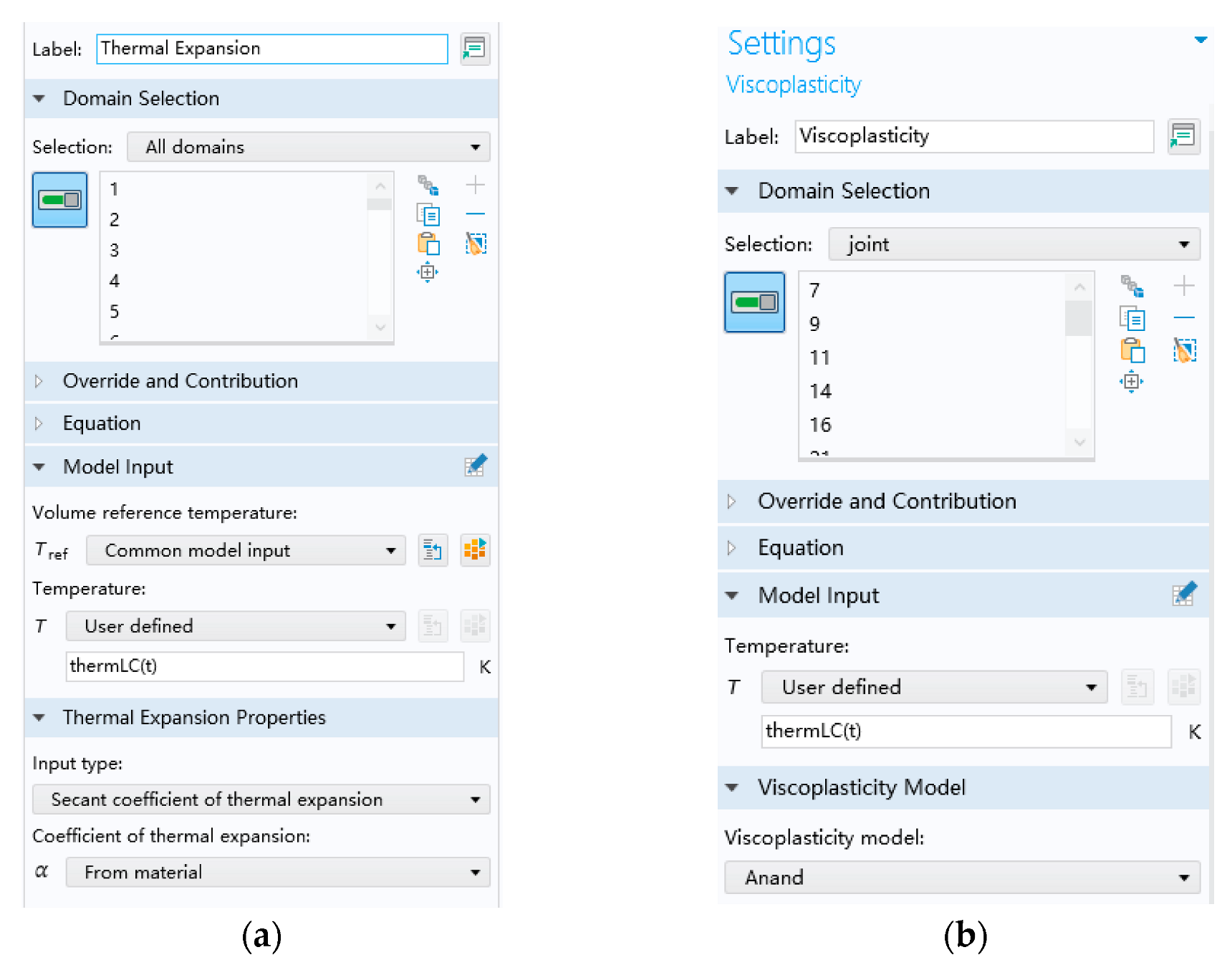
Task: Toggle the active selection switch in Thermal Expansion panel
Action: [x=59, y=200]
